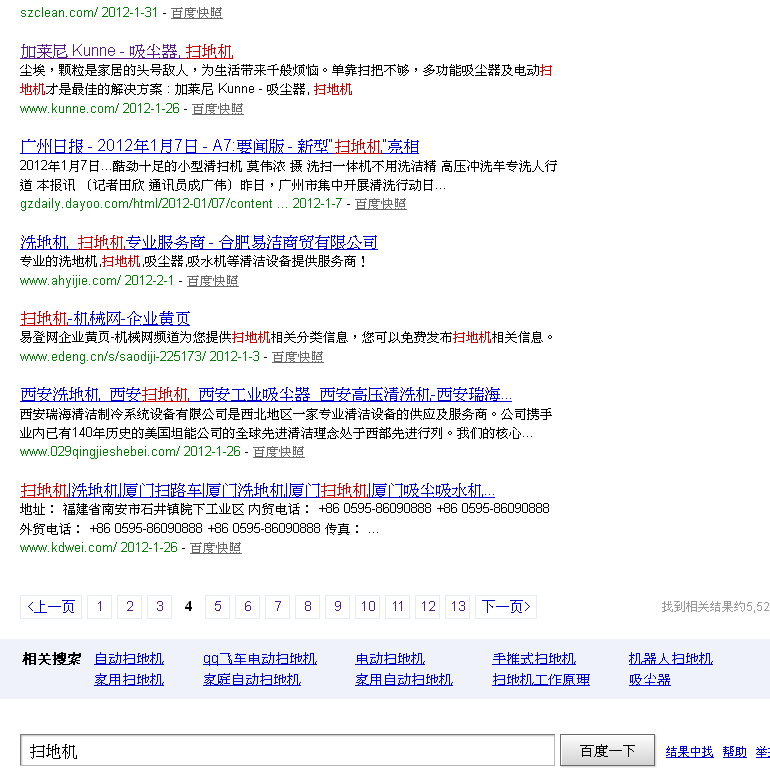
Task: Open 百度快照 for www.kdwei.com result
Action: pos(216,548)
